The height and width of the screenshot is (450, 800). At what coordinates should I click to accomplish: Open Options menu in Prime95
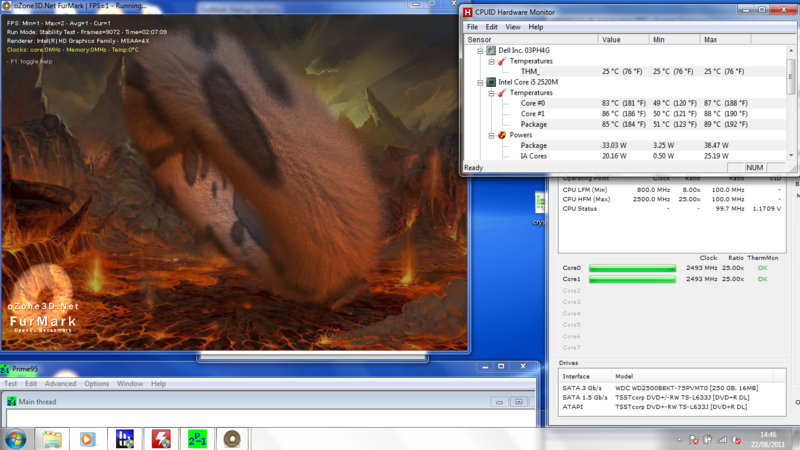pyautogui.click(x=96, y=384)
